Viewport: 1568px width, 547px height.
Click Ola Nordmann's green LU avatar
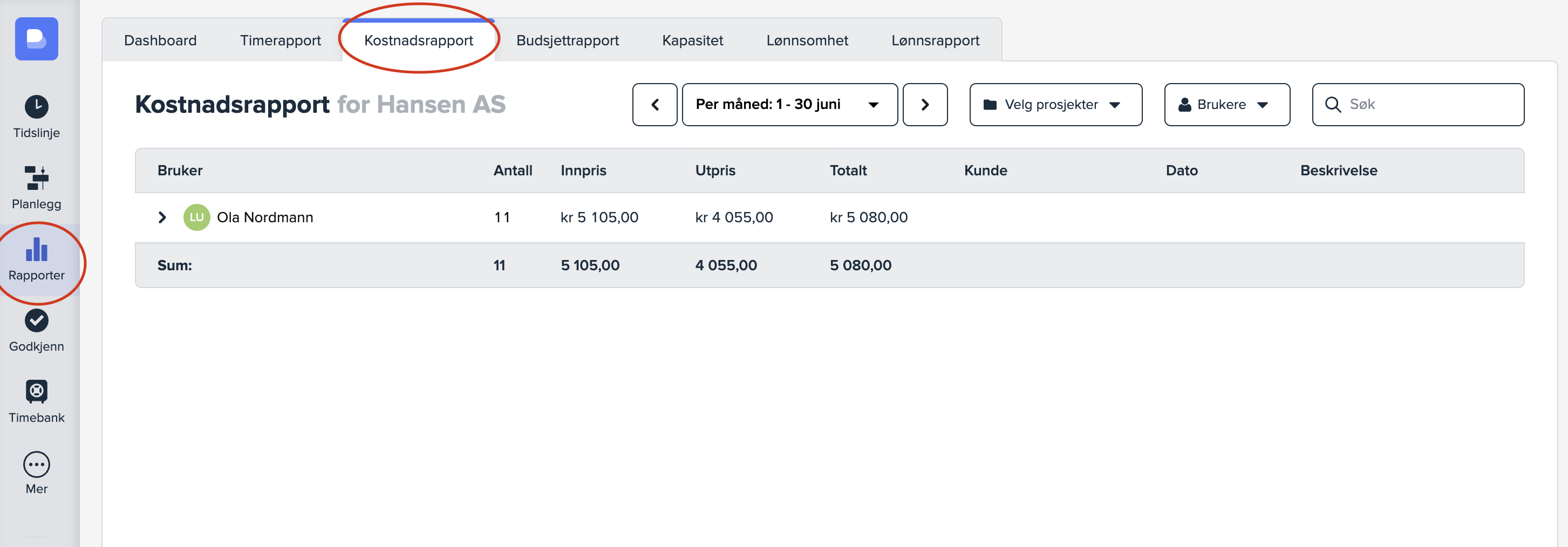pyautogui.click(x=196, y=217)
